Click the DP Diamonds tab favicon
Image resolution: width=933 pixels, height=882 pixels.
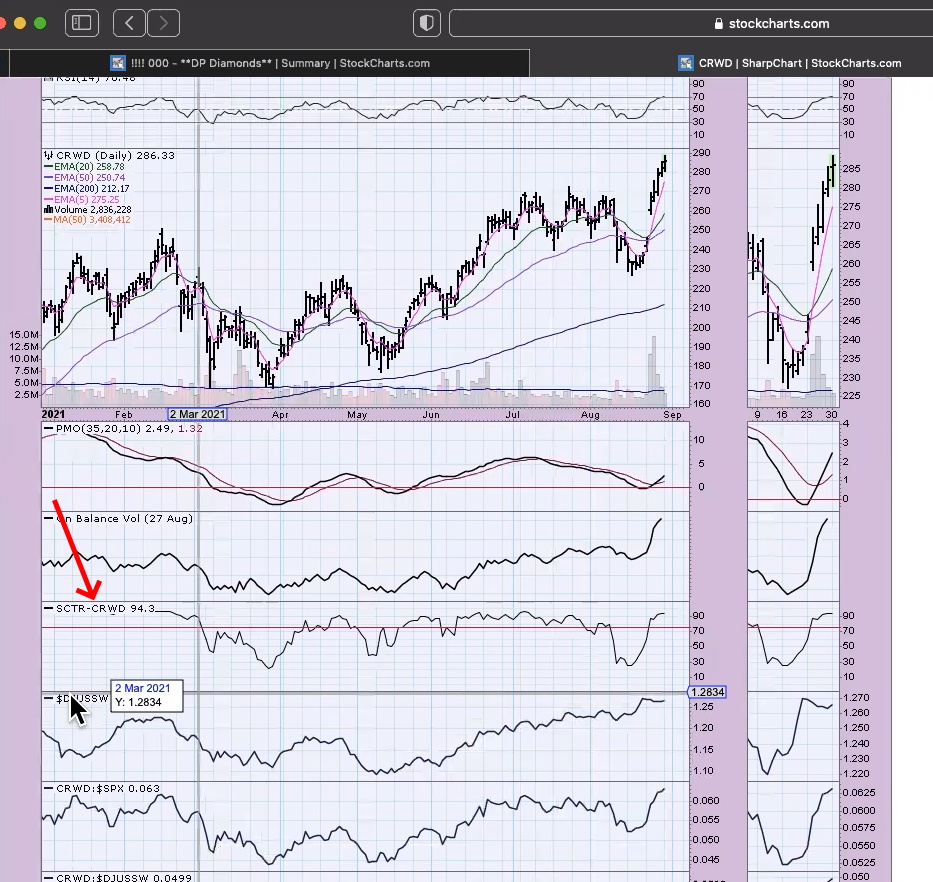tap(118, 63)
